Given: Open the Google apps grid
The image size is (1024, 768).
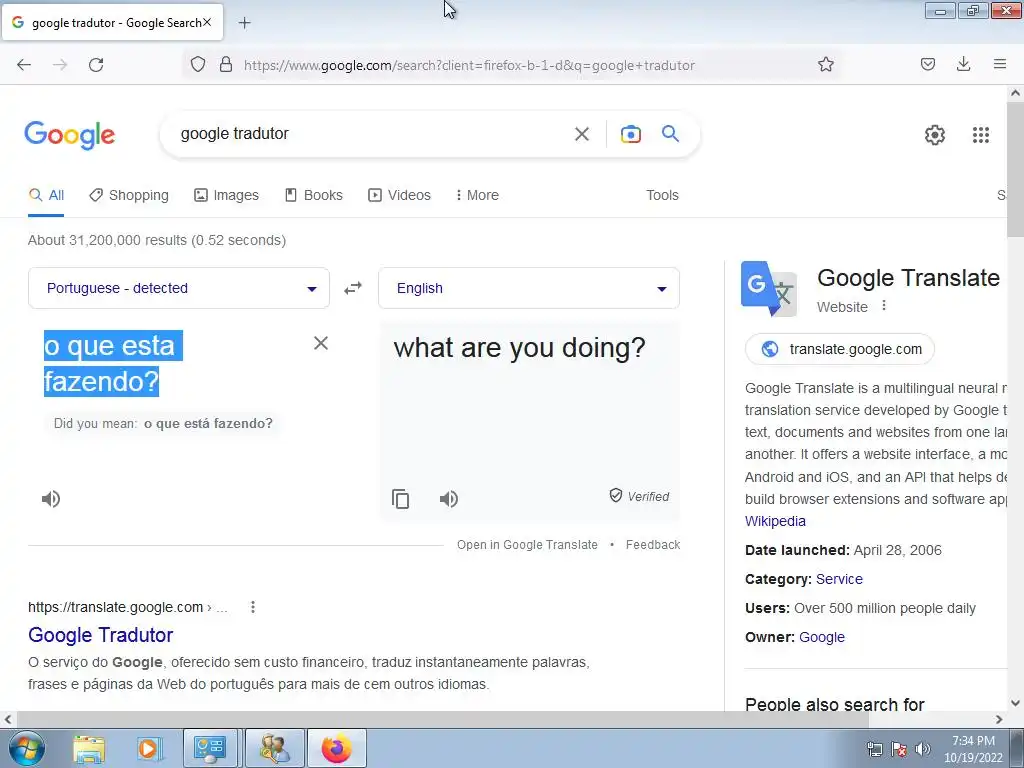Looking at the screenshot, I should [x=981, y=135].
